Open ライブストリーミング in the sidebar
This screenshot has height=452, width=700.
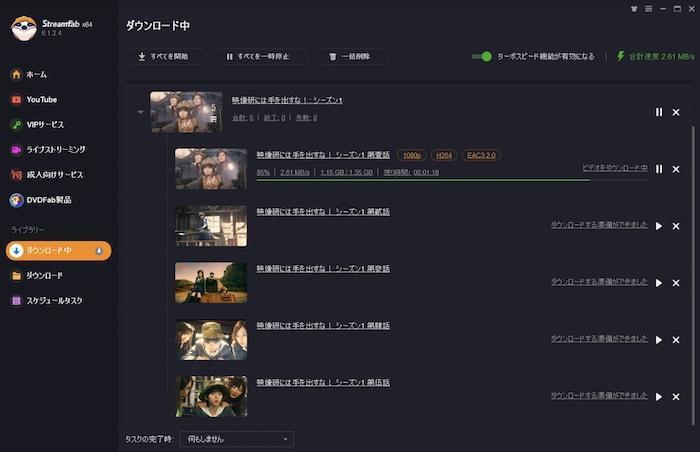click(48, 150)
